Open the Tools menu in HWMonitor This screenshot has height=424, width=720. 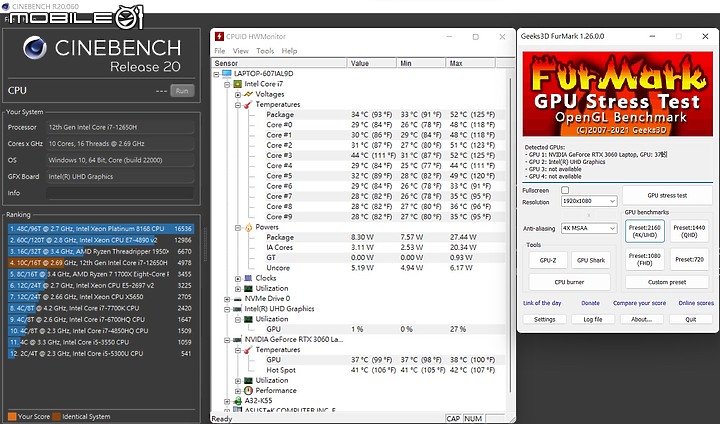265,51
